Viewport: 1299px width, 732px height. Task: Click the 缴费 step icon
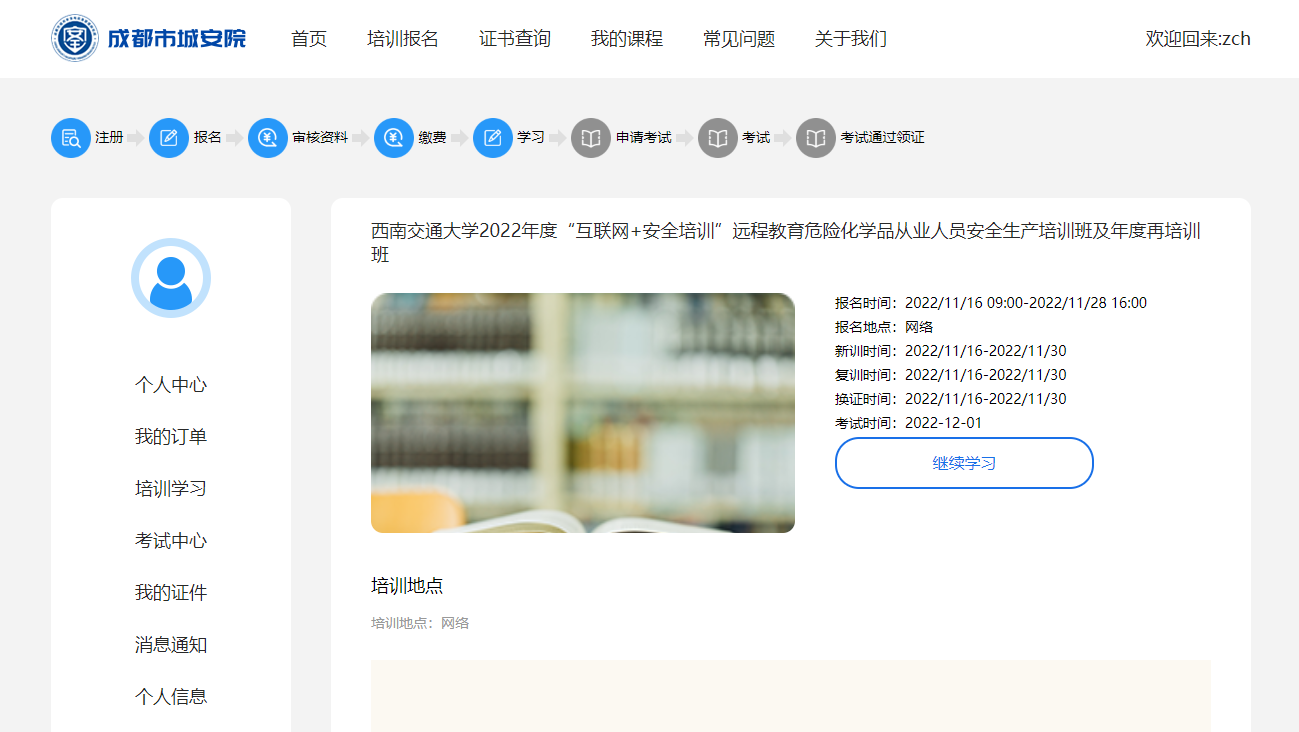[393, 137]
